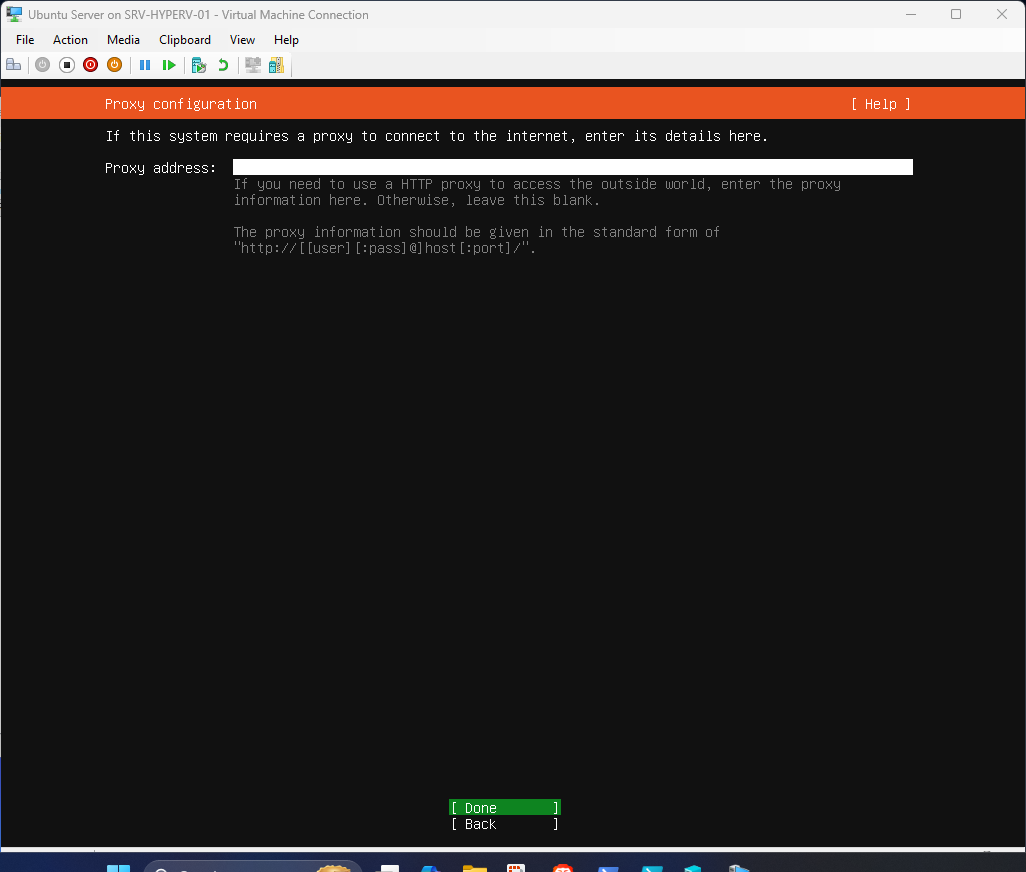Click the Proxy address input field
This screenshot has height=872, width=1026.
[570, 166]
